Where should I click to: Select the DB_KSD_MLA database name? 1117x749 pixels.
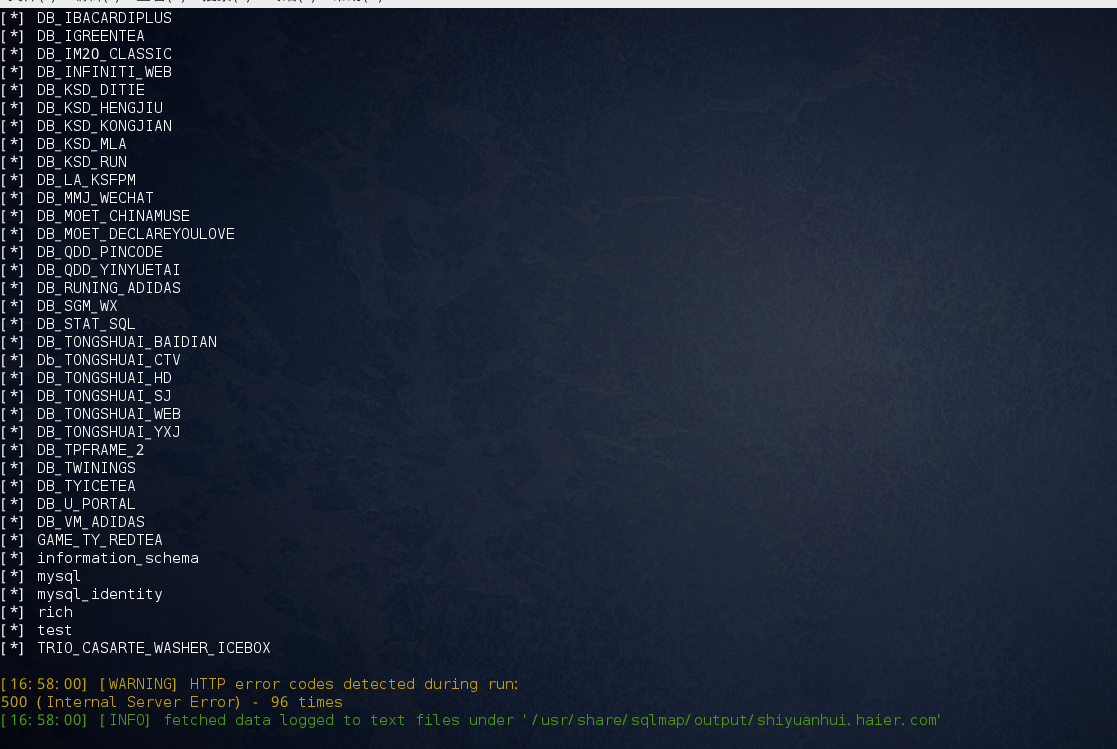pos(82,144)
